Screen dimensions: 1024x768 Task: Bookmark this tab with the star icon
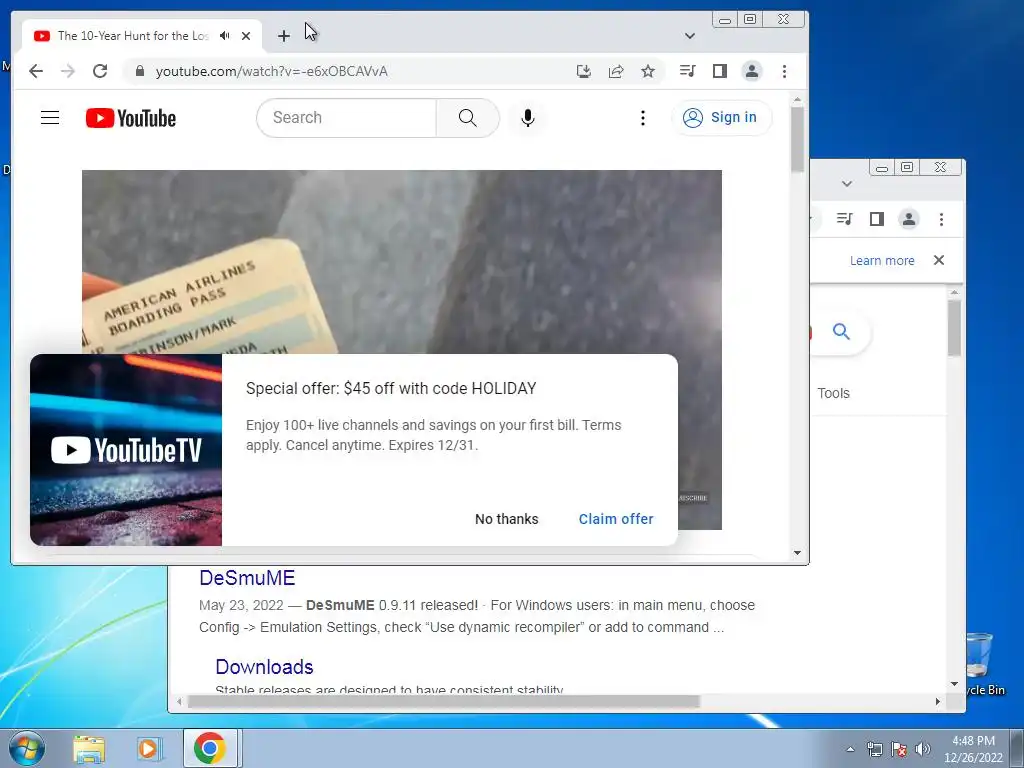648,71
